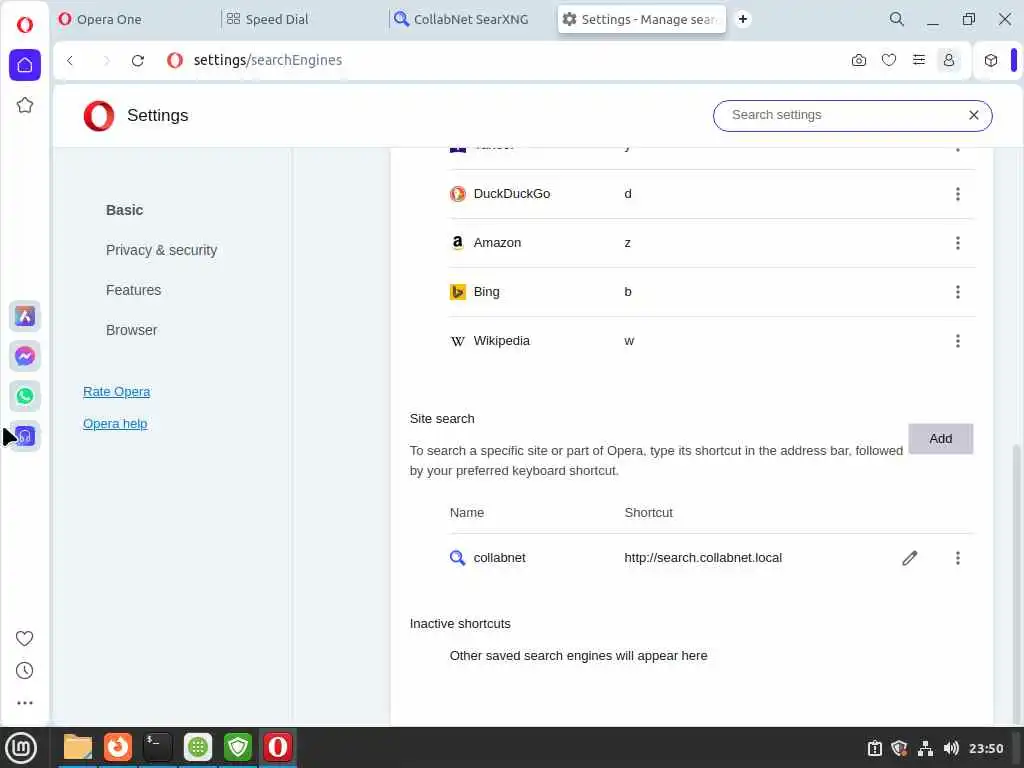Switch to Opera One tab
The height and width of the screenshot is (768, 1024).
135,19
